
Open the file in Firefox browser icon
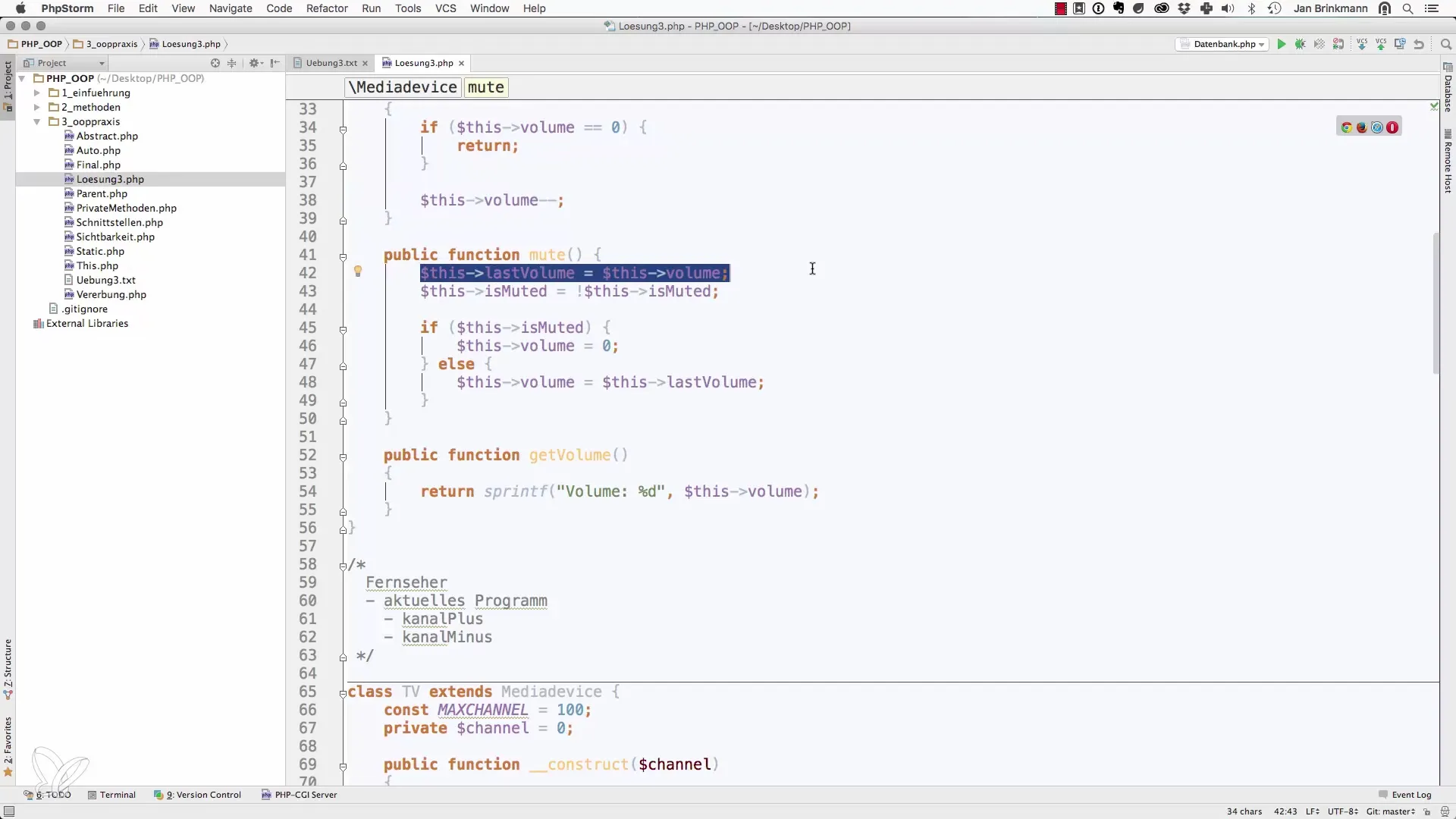1362,127
